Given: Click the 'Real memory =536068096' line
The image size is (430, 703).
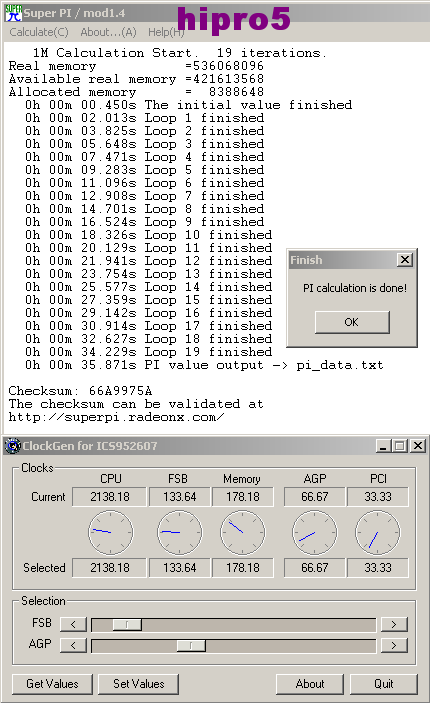Looking at the screenshot, I should pos(136,66).
